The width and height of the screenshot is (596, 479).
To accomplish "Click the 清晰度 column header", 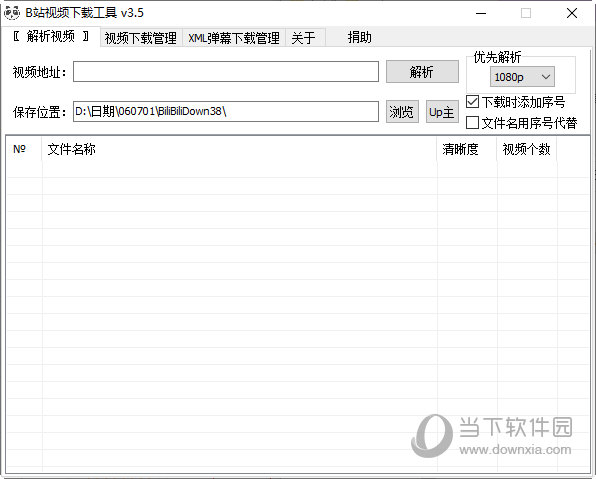I will [x=467, y=149].
